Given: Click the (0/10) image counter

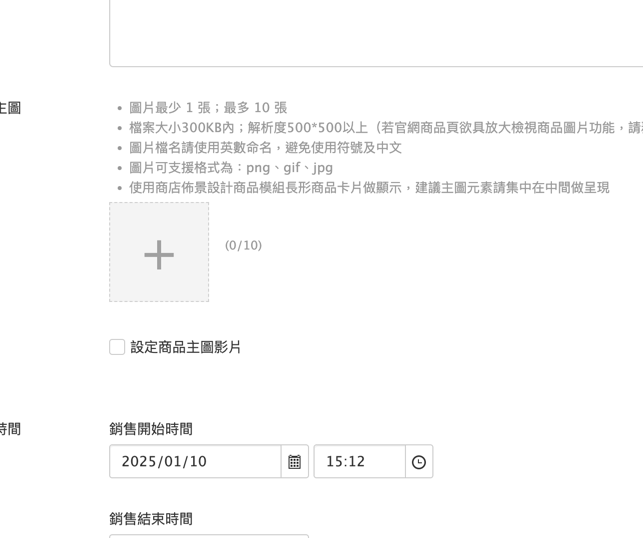Looking at the screenshot, I should click(x=243, y=245).
